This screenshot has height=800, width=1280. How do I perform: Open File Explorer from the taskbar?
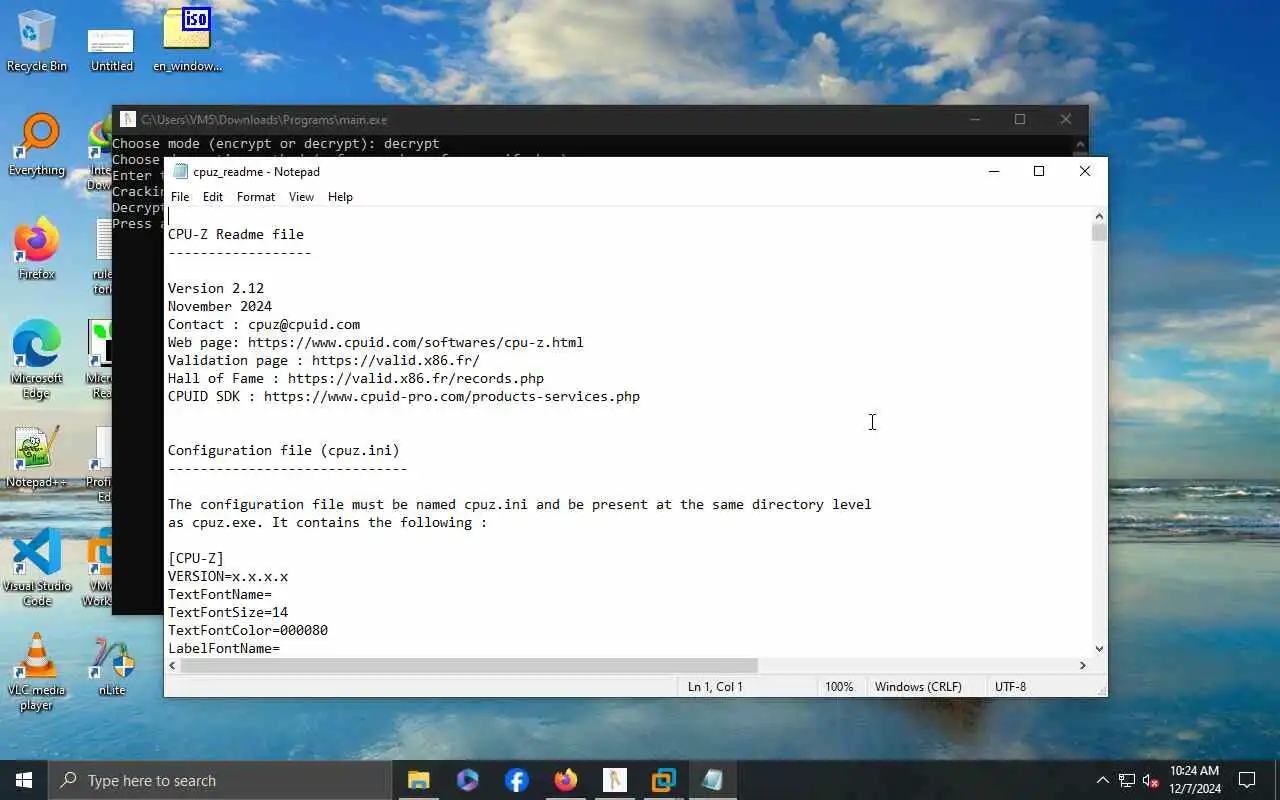pos(418,780)
